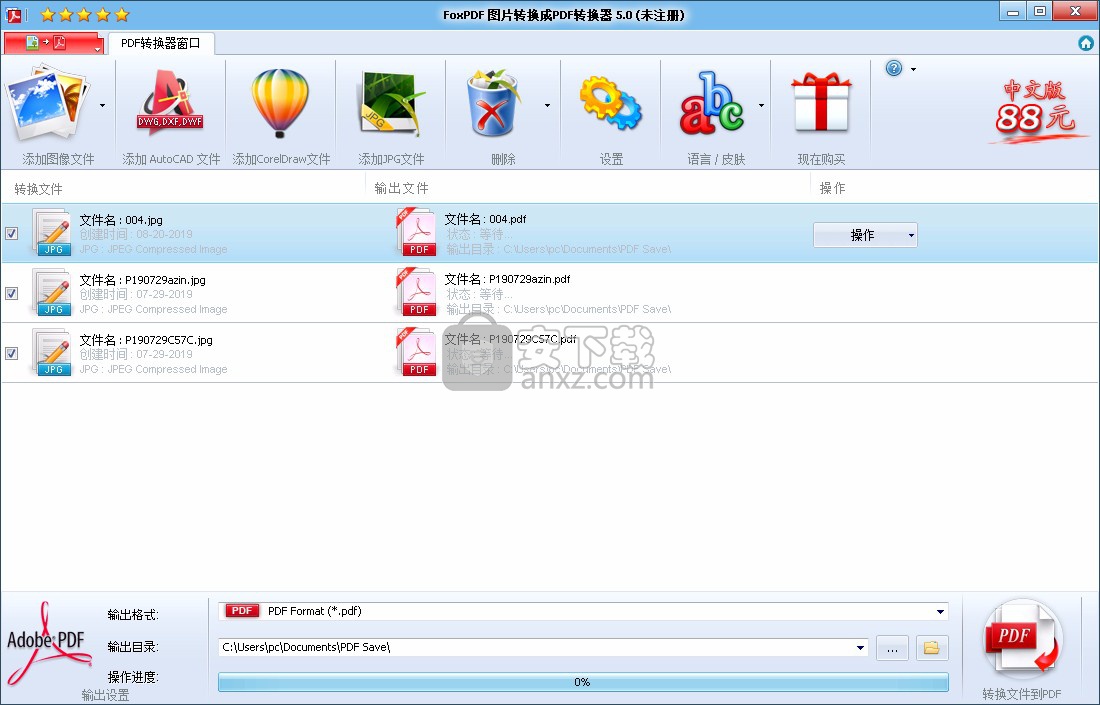Click the browse '...' button

(892, 647)
